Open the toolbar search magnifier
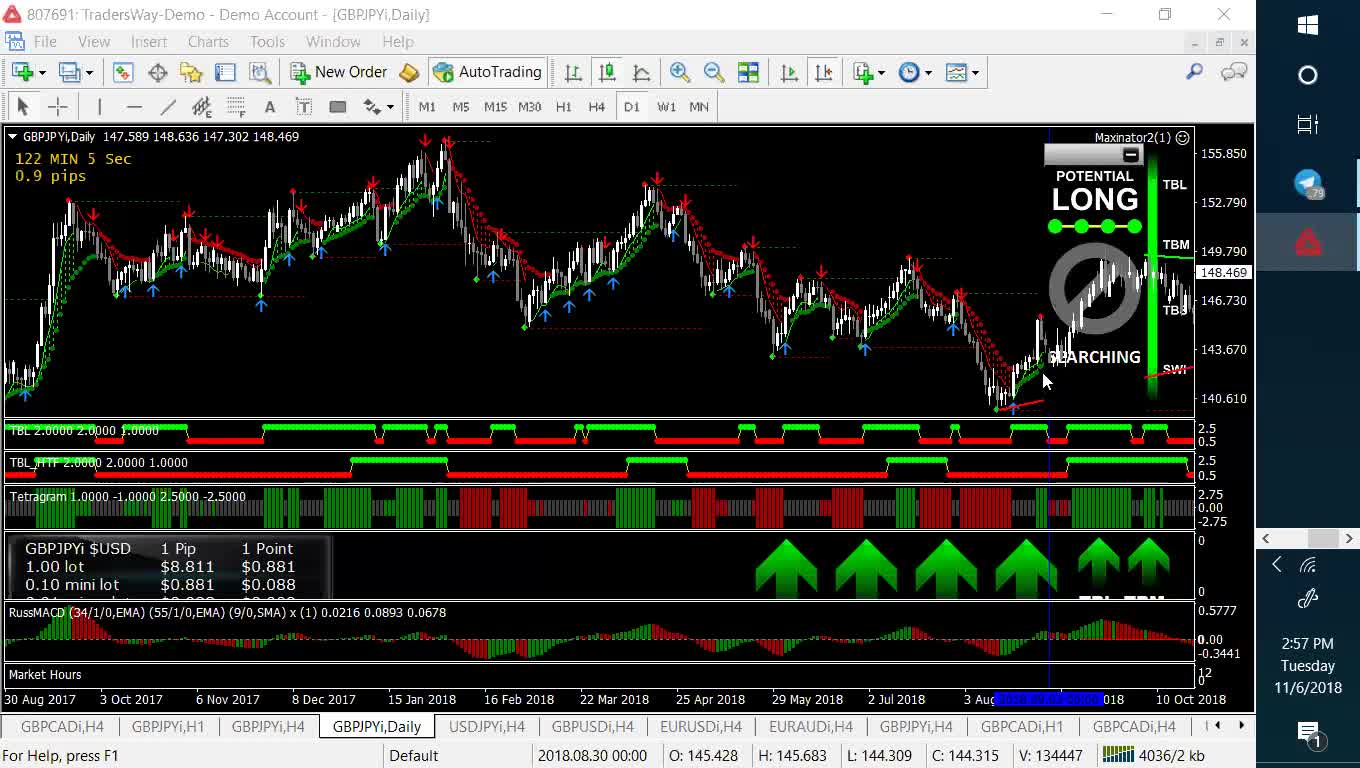This screenshot has width=1360, height=768. (1194, 72)
